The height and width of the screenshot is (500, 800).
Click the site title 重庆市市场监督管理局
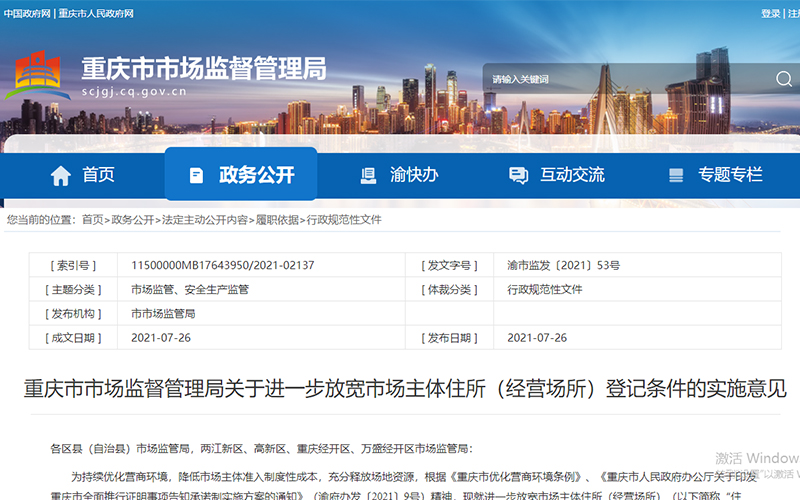click(204, 68)
